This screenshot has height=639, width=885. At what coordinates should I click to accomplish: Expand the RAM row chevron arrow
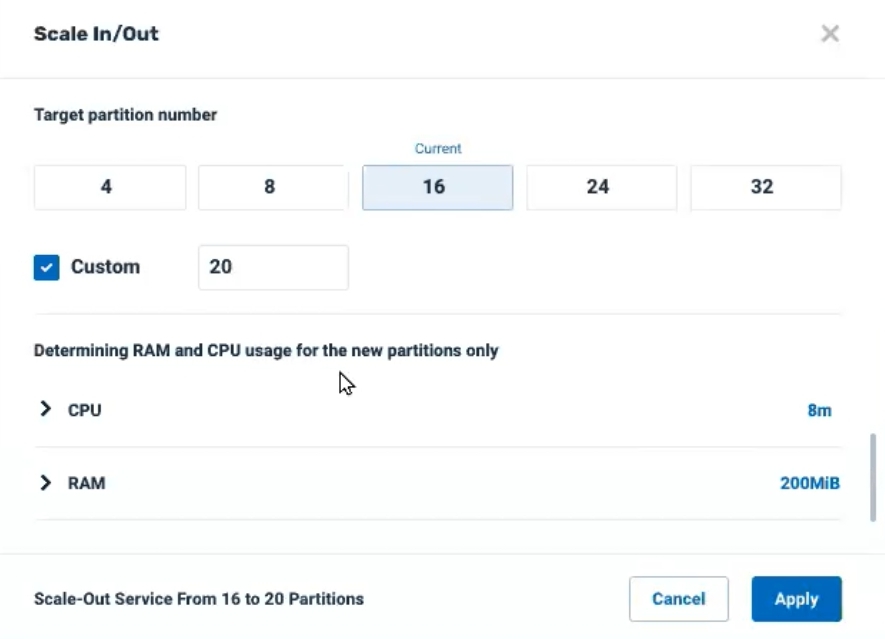point(46,483)
